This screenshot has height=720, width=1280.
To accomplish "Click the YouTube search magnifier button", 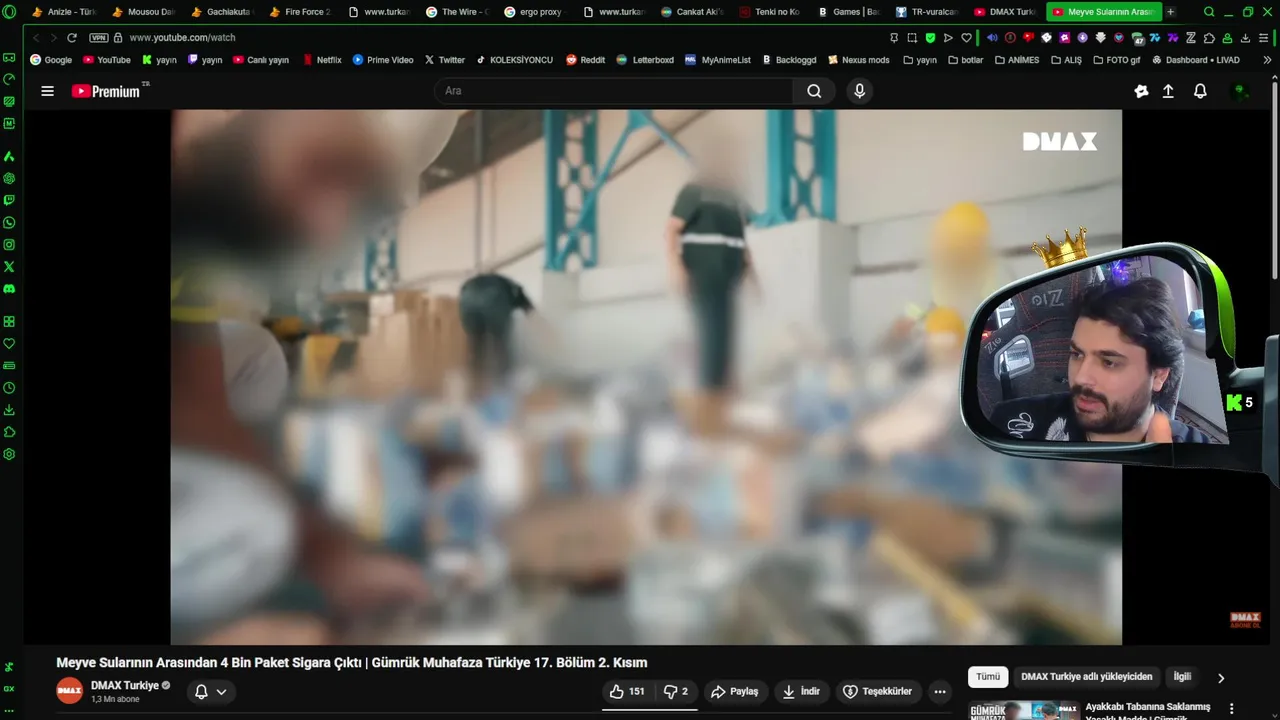I will click(x=814, y=91).
